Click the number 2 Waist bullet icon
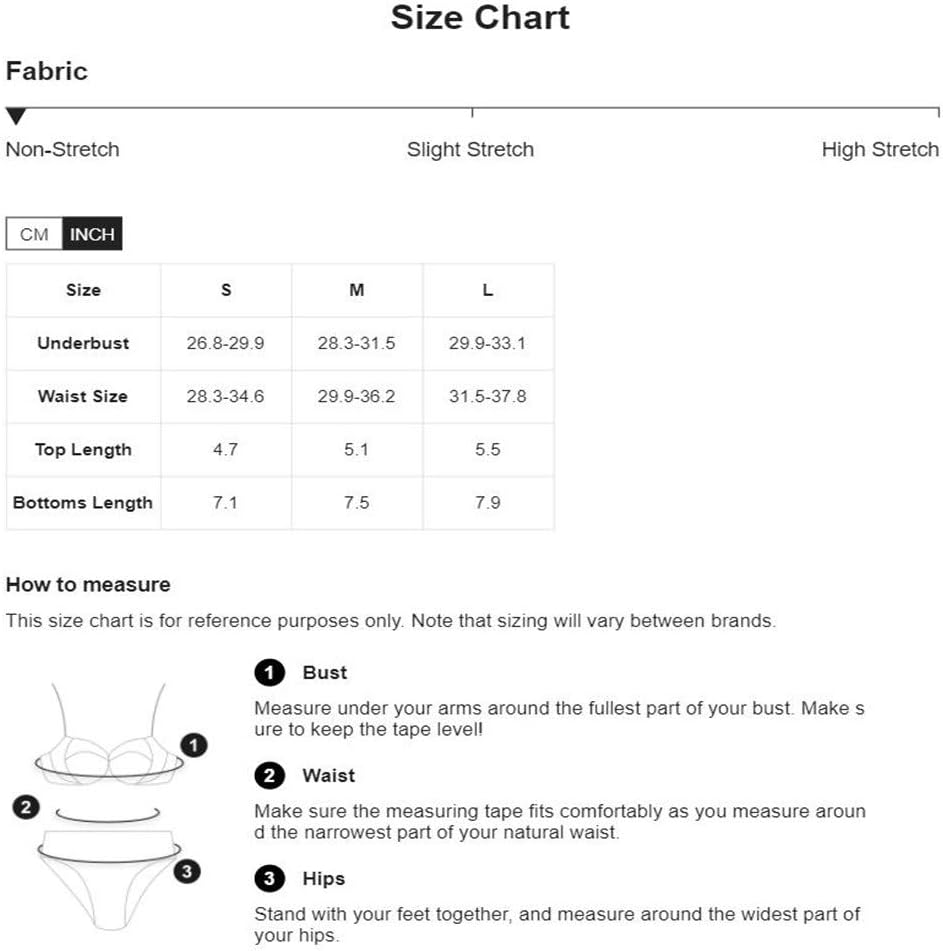The image size is (943, 951). click(x=269, y=776)
